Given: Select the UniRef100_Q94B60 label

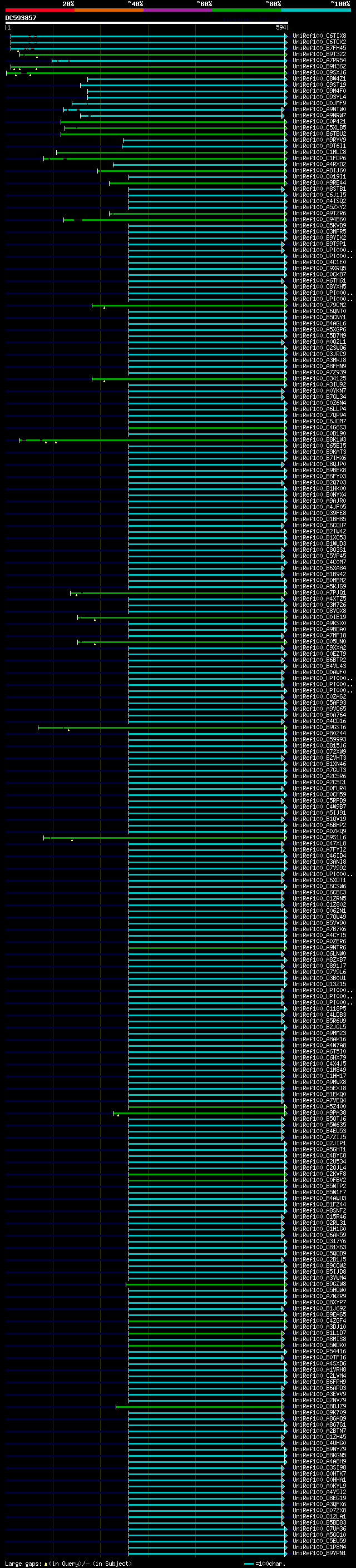Looking at the screenshot, I should coord(319,220).
